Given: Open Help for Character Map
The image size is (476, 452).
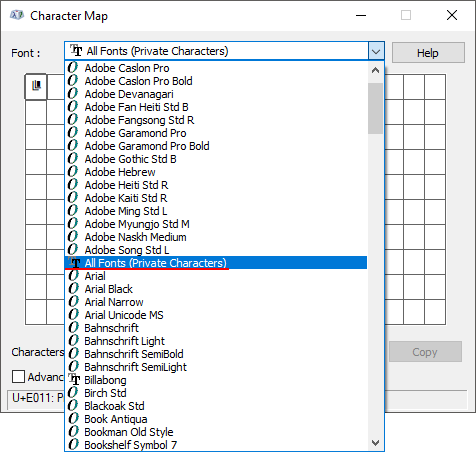Looking at the screenshot, I should click(428, 53).
